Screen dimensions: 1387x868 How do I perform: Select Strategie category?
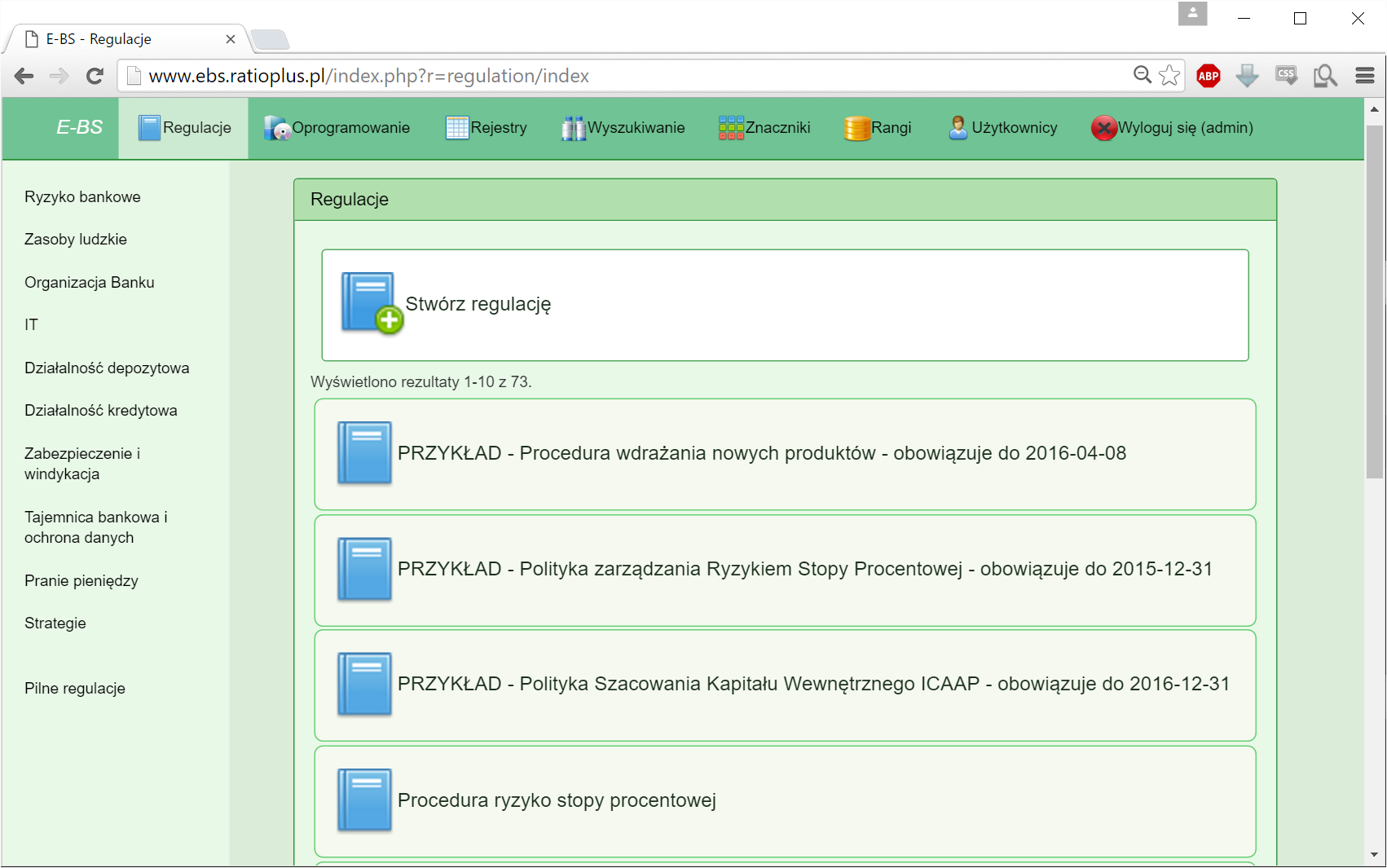tap(55, 623)
